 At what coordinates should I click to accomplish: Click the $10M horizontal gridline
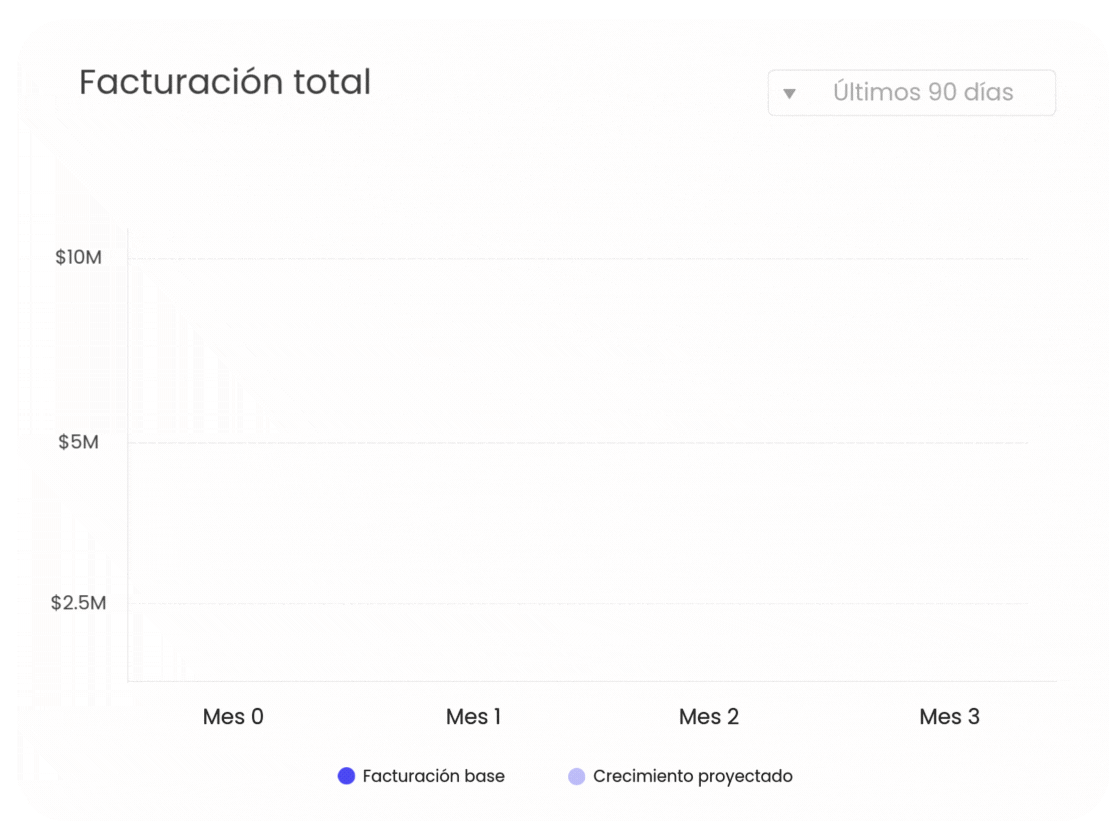[x=578, y=259]
